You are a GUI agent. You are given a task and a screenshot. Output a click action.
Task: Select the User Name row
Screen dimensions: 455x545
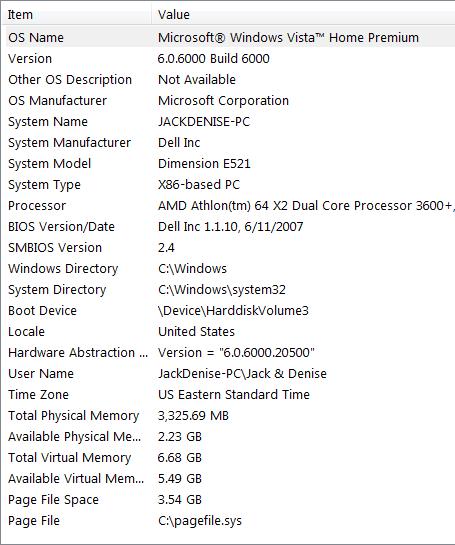[228, 373]
